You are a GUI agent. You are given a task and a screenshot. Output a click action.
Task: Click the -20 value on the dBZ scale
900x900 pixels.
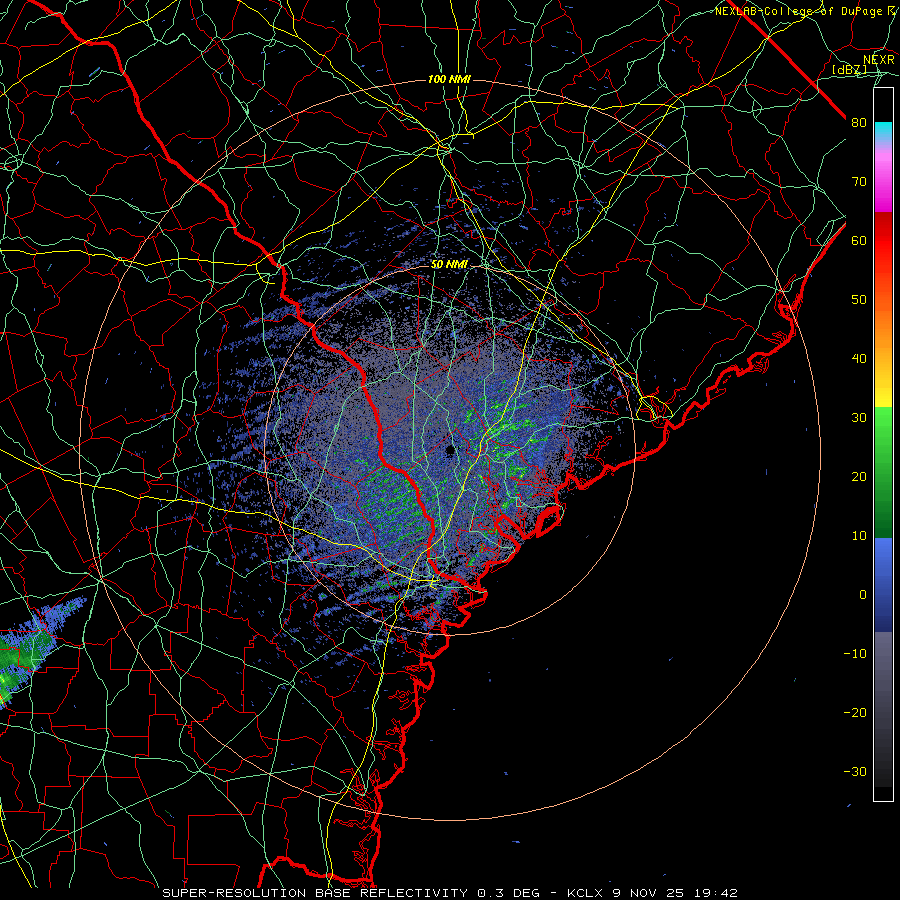click(855, 713)
